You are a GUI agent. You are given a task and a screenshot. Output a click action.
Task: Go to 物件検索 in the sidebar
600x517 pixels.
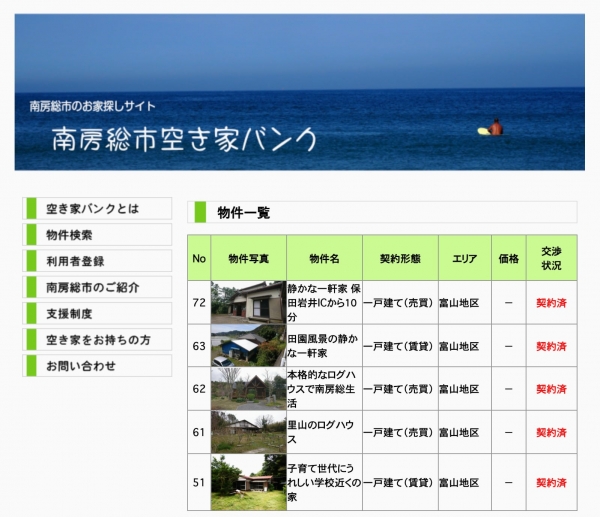pos(97,235)
